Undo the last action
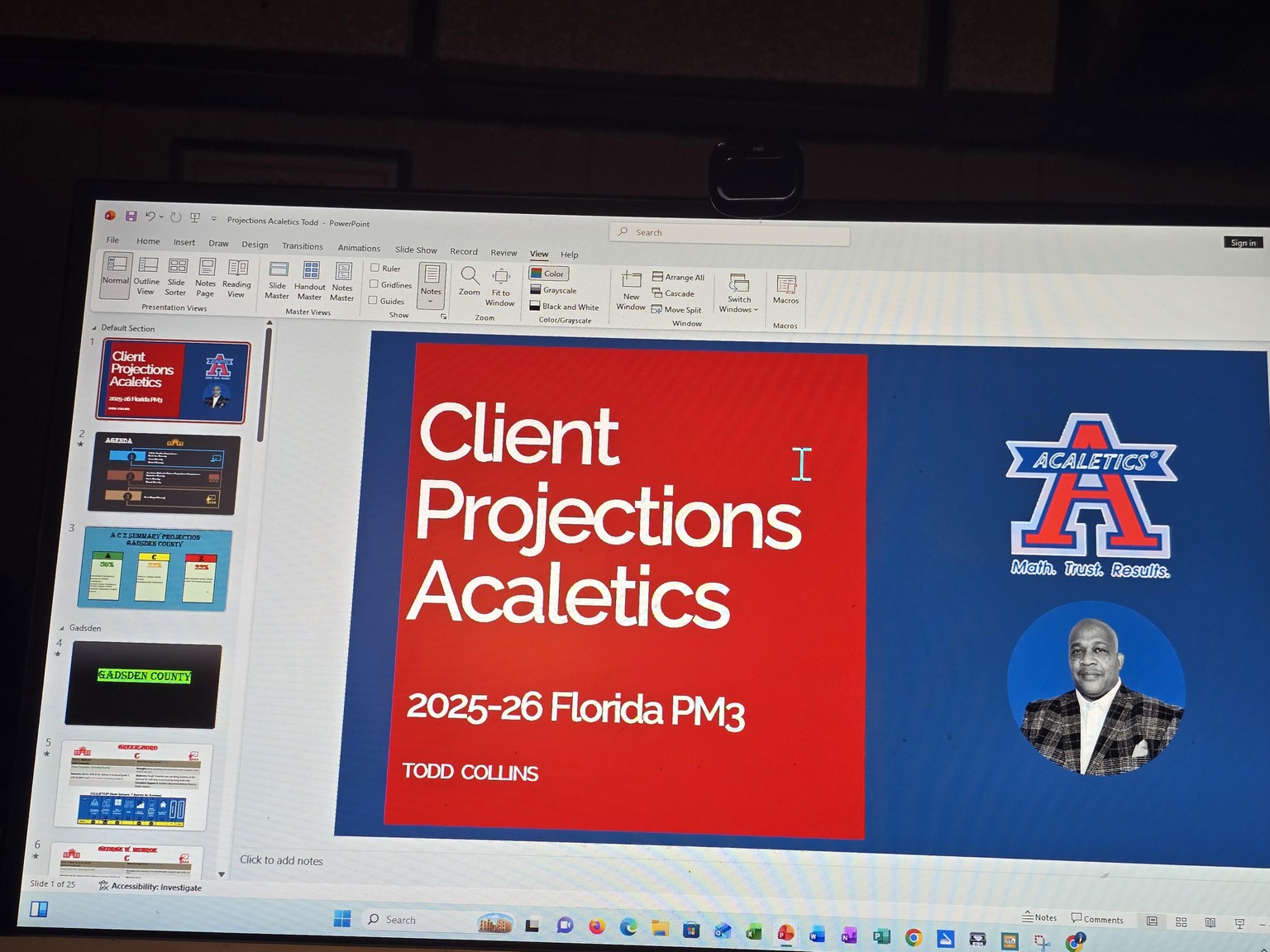The height and width of the screenshot is (952, 1270). [150, 217]
